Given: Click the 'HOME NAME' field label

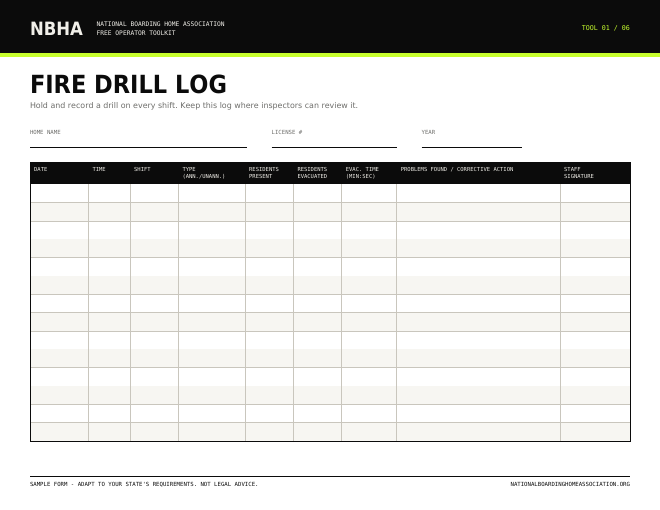Looking at the screenshot, I should click(x=45, y=132).
